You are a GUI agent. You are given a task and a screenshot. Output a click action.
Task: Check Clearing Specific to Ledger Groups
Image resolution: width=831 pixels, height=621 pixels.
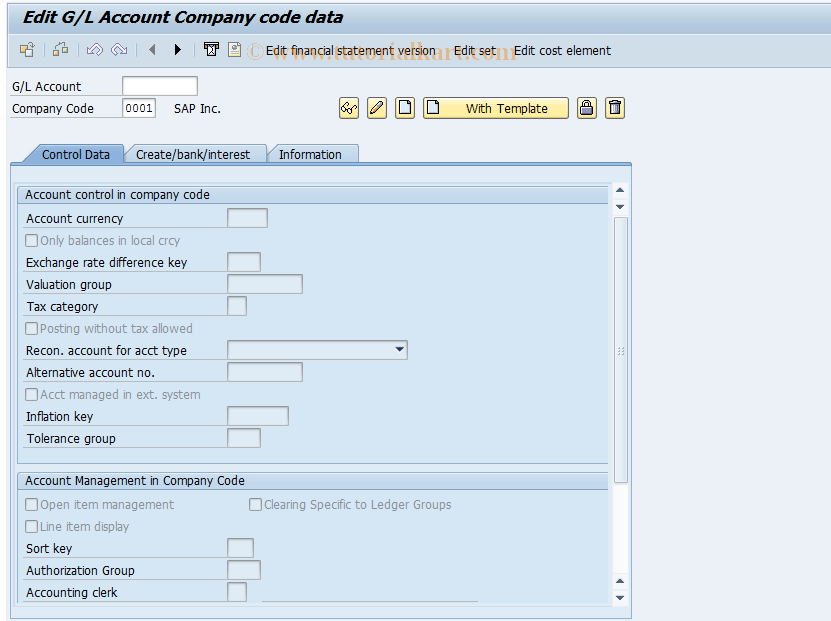tap(255, 504)
